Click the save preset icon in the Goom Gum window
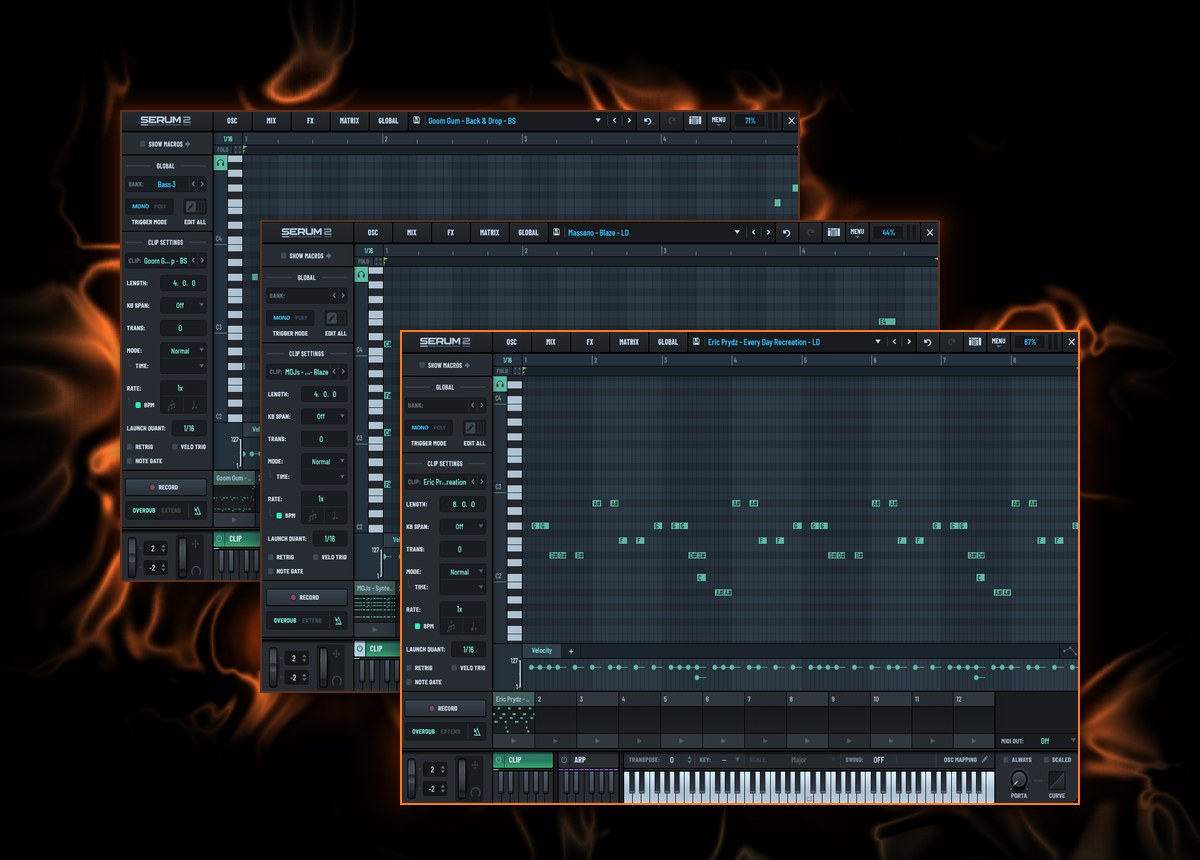1200x860 pixels. [x=416, y=121]
